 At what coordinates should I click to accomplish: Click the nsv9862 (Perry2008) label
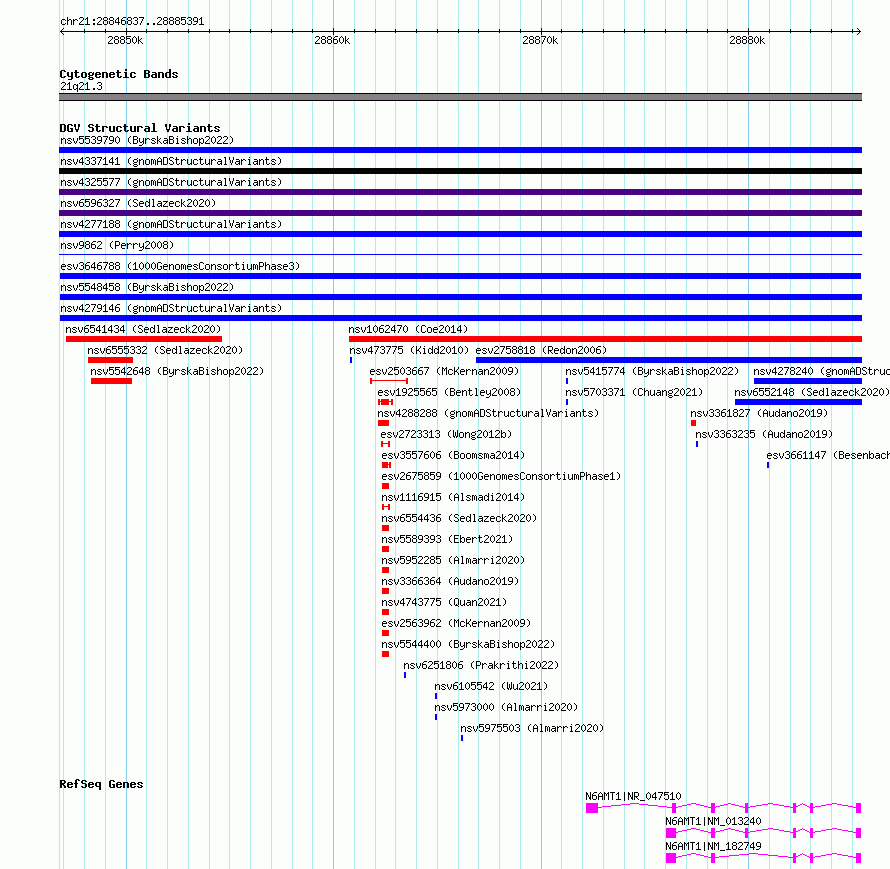click(x=117, y=245)
